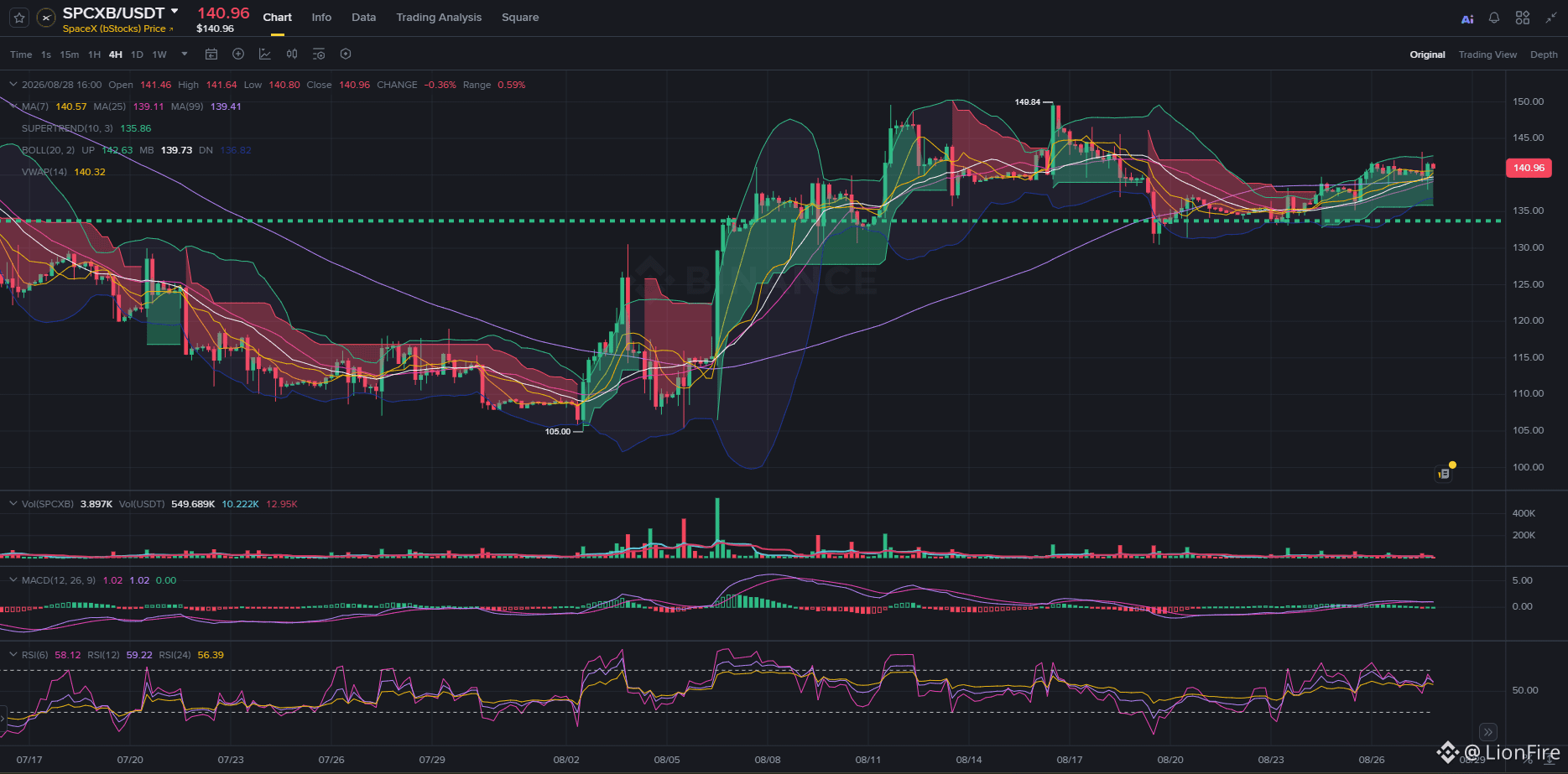Image resolution: width=1568 pixels, height=774 pixels.
Task: Click the RSI(12) indicator label
Action: pyautogui.click(x=103, y=655)
